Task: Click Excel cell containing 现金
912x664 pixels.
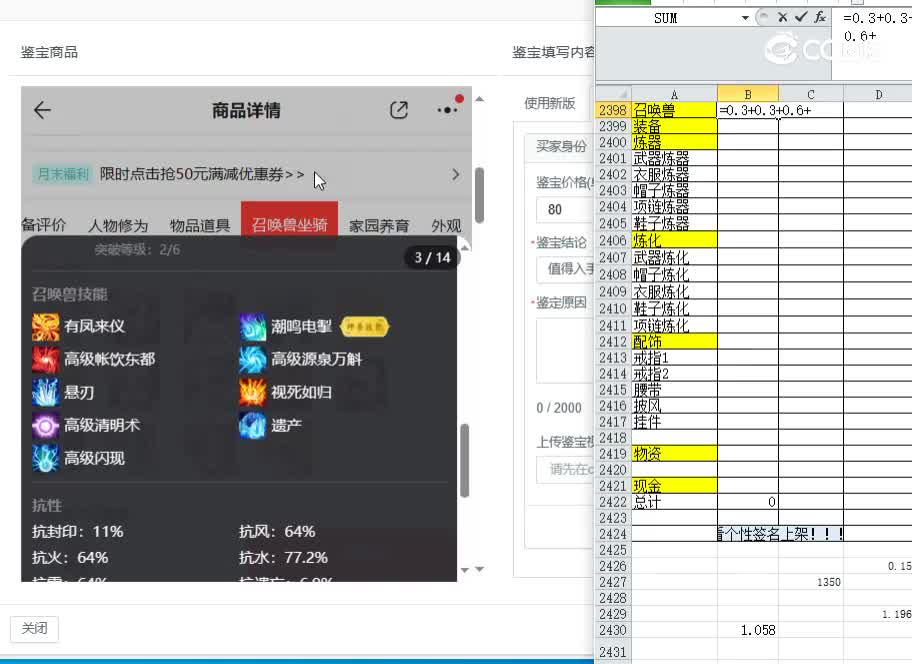Action: pyautogui.click(x=674, y=485)
